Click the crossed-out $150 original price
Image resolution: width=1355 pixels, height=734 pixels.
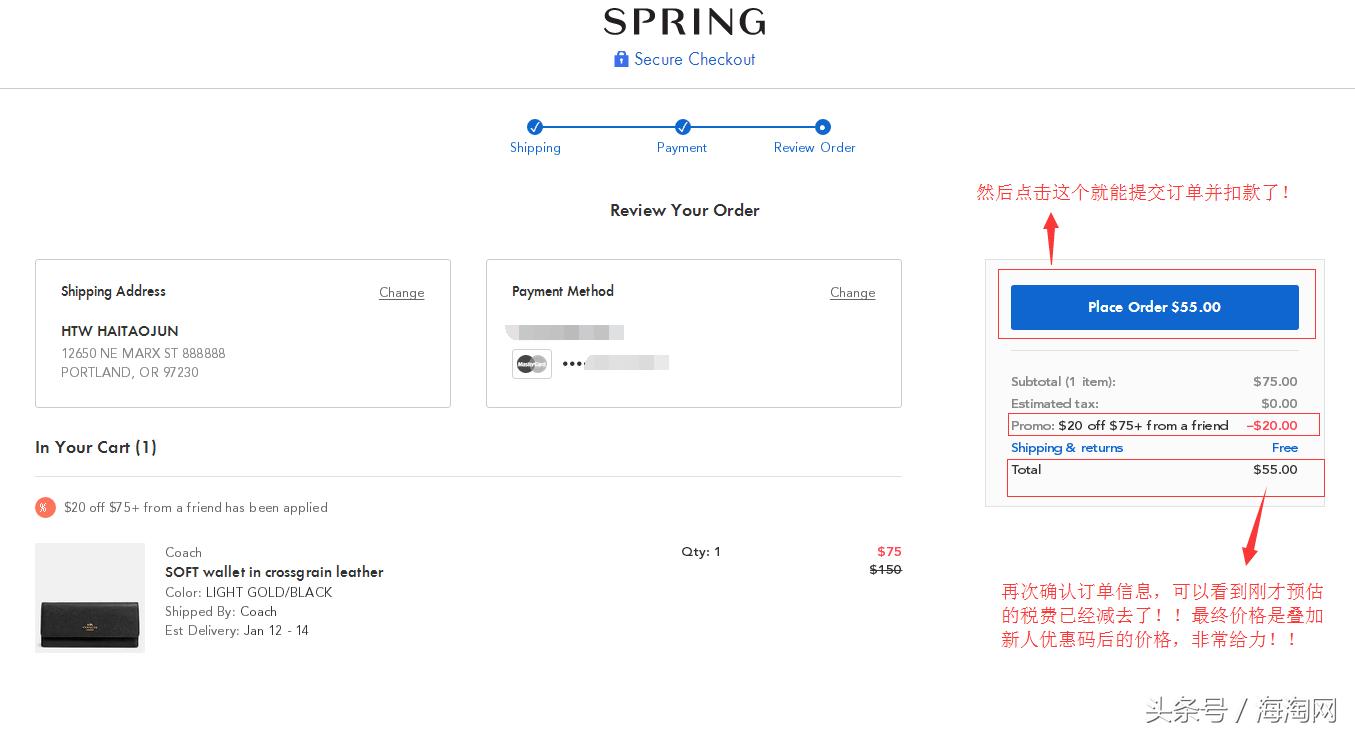885,569
